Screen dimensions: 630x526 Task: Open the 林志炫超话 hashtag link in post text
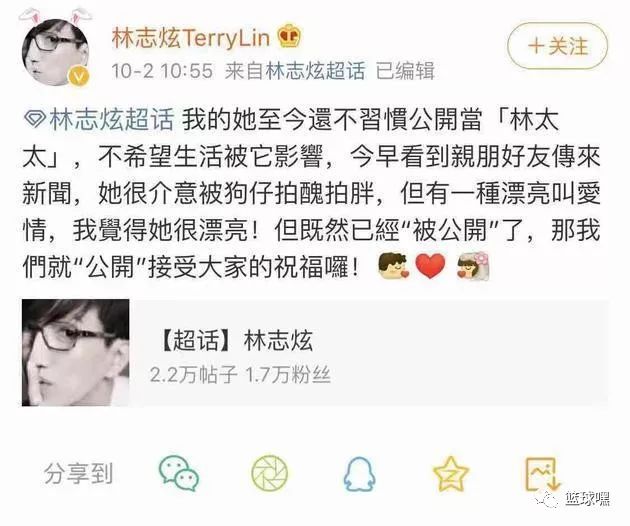pos(111,120)
